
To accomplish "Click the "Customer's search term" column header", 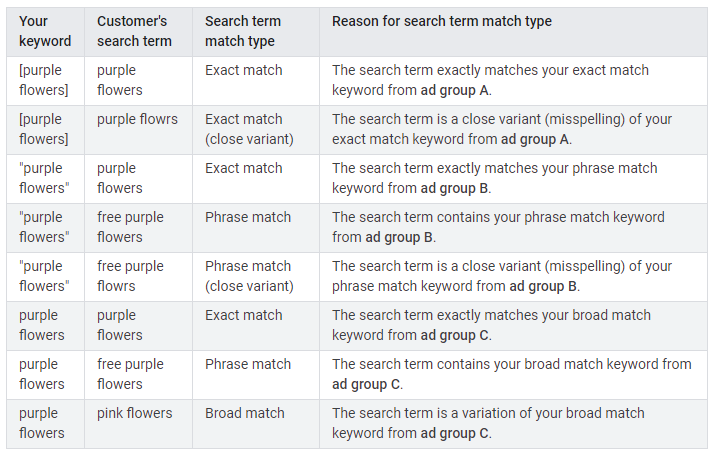I will (134, 31).
